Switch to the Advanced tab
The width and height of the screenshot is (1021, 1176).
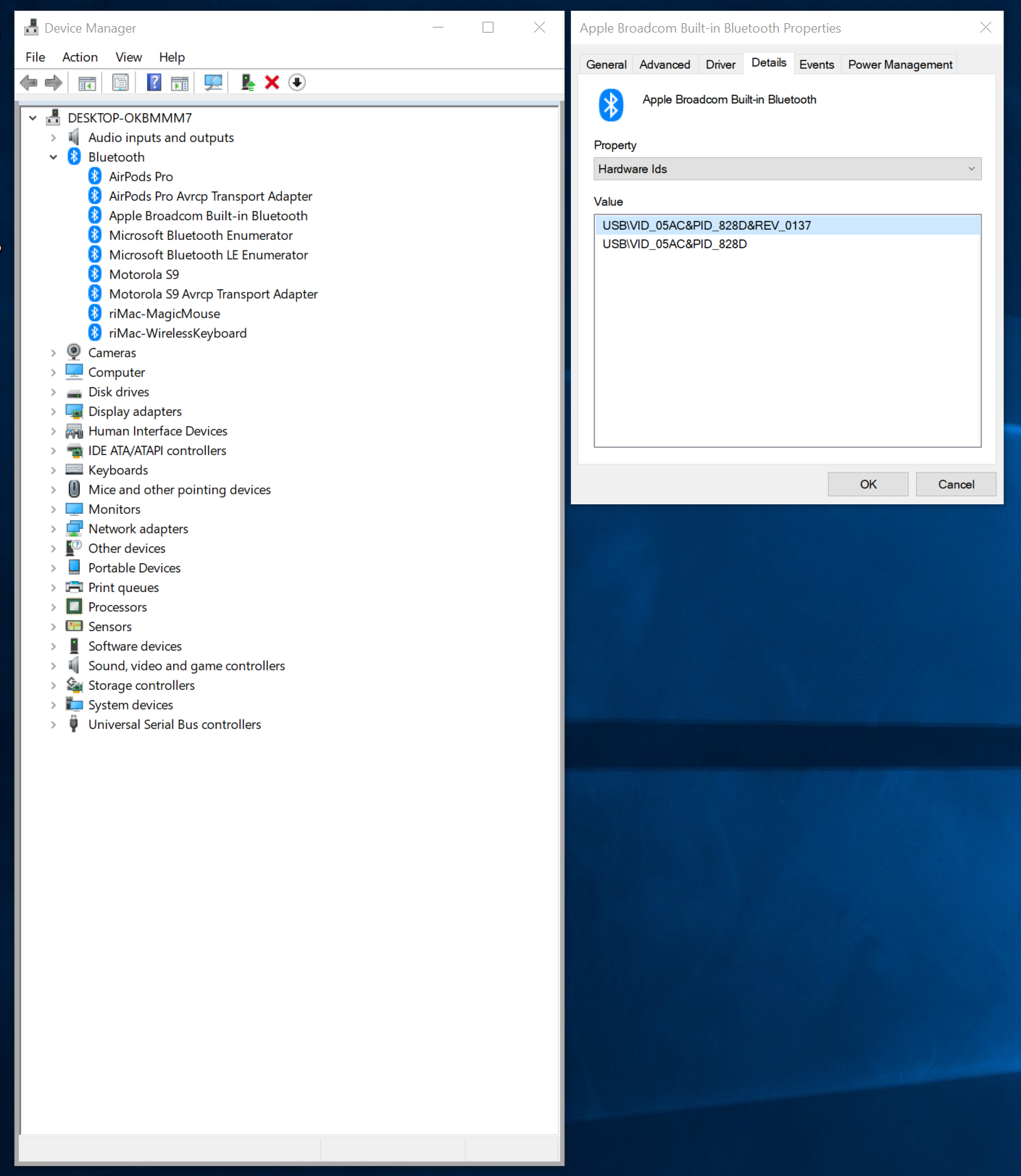click(x=665, y=64)
